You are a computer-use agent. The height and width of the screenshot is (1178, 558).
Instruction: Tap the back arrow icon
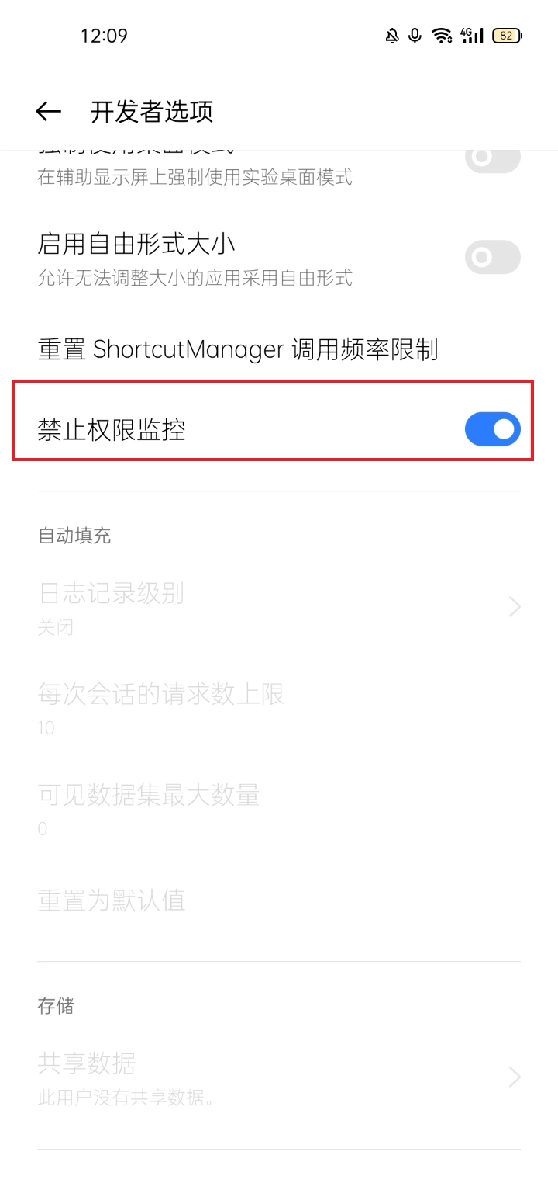pyautogui.click(x=48, y=112)
